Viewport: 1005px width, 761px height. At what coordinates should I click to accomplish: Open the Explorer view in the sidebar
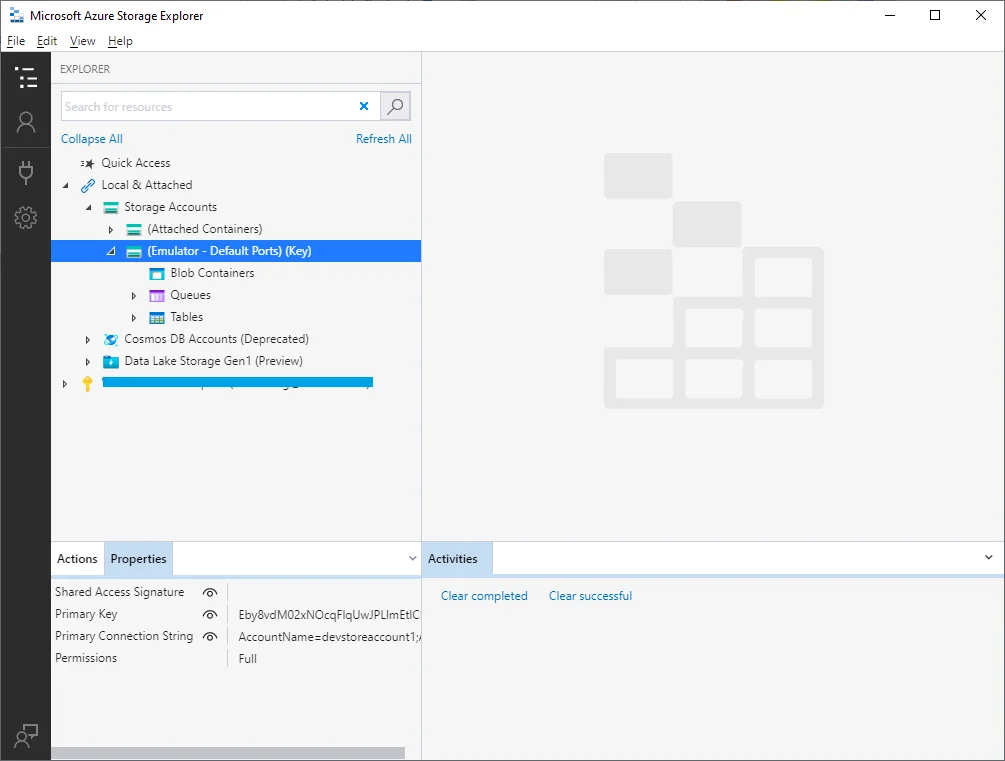(x=26, y=78)
